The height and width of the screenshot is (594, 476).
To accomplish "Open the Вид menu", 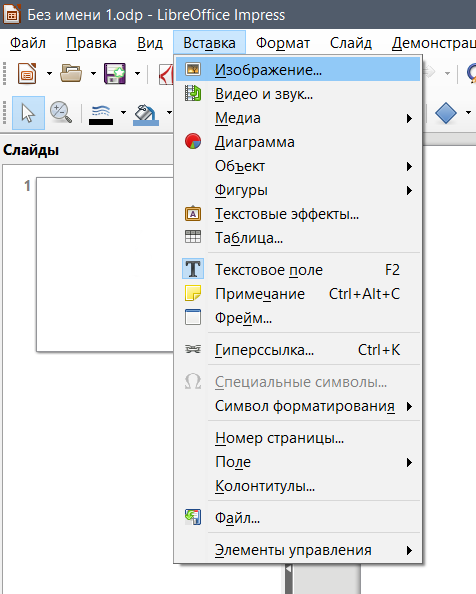I will (x=150, y=43).
